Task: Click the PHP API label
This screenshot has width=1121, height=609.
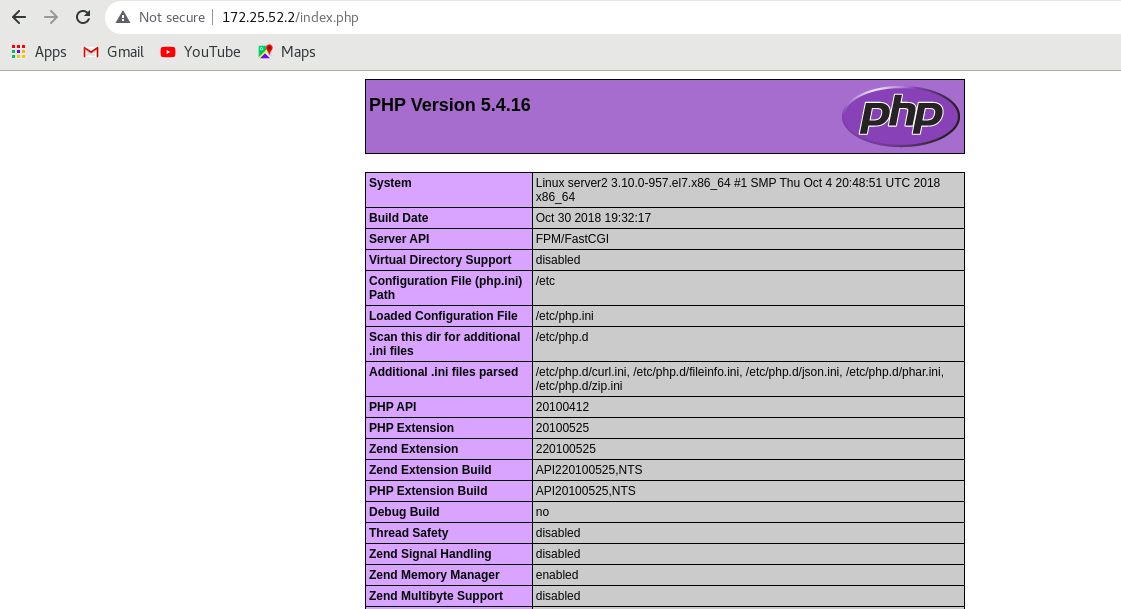Action: (x=392, y=407)
